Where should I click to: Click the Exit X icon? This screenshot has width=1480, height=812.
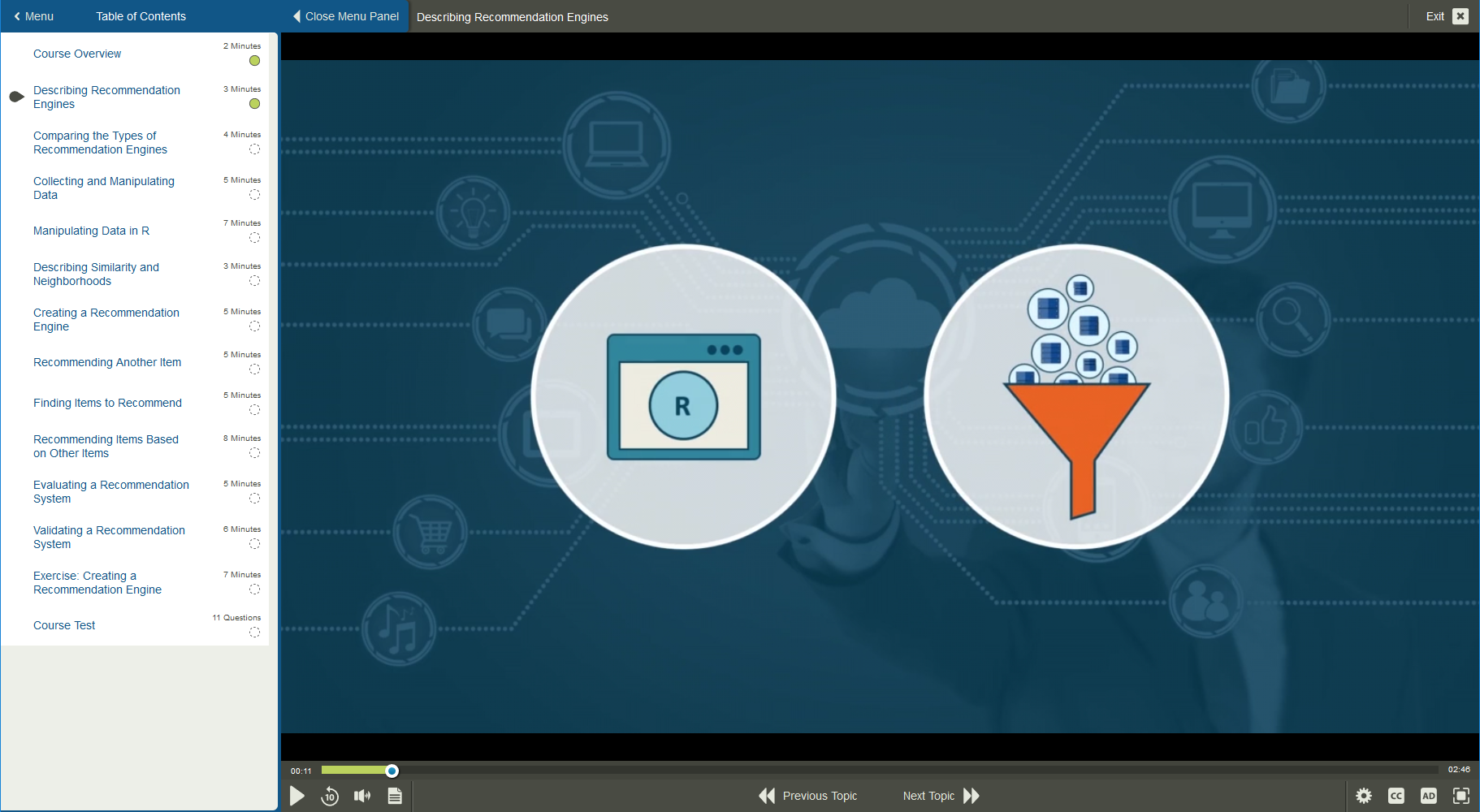(x=1461, y=16)
